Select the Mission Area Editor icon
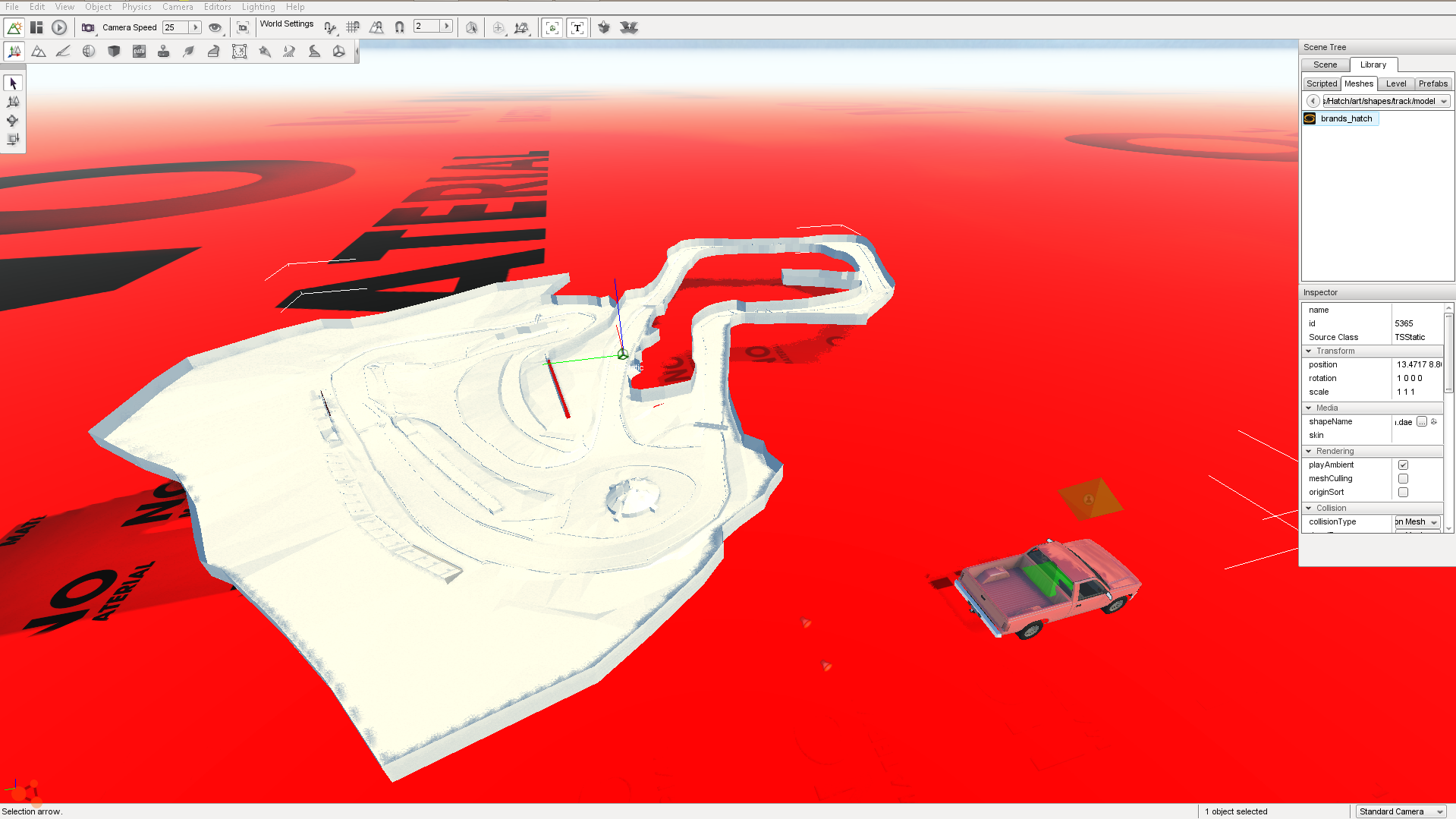This screenshot has width=1456, height=819. (239, 52)
